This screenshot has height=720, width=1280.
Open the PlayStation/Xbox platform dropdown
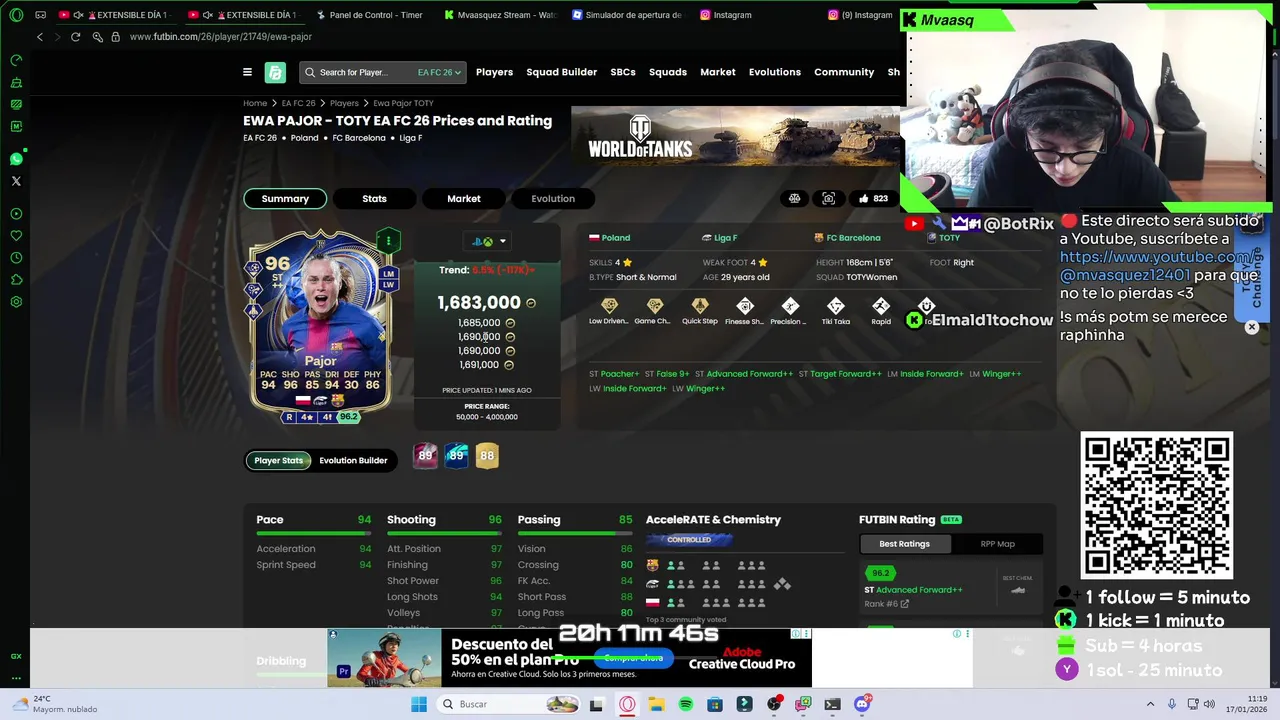(488, 241)
